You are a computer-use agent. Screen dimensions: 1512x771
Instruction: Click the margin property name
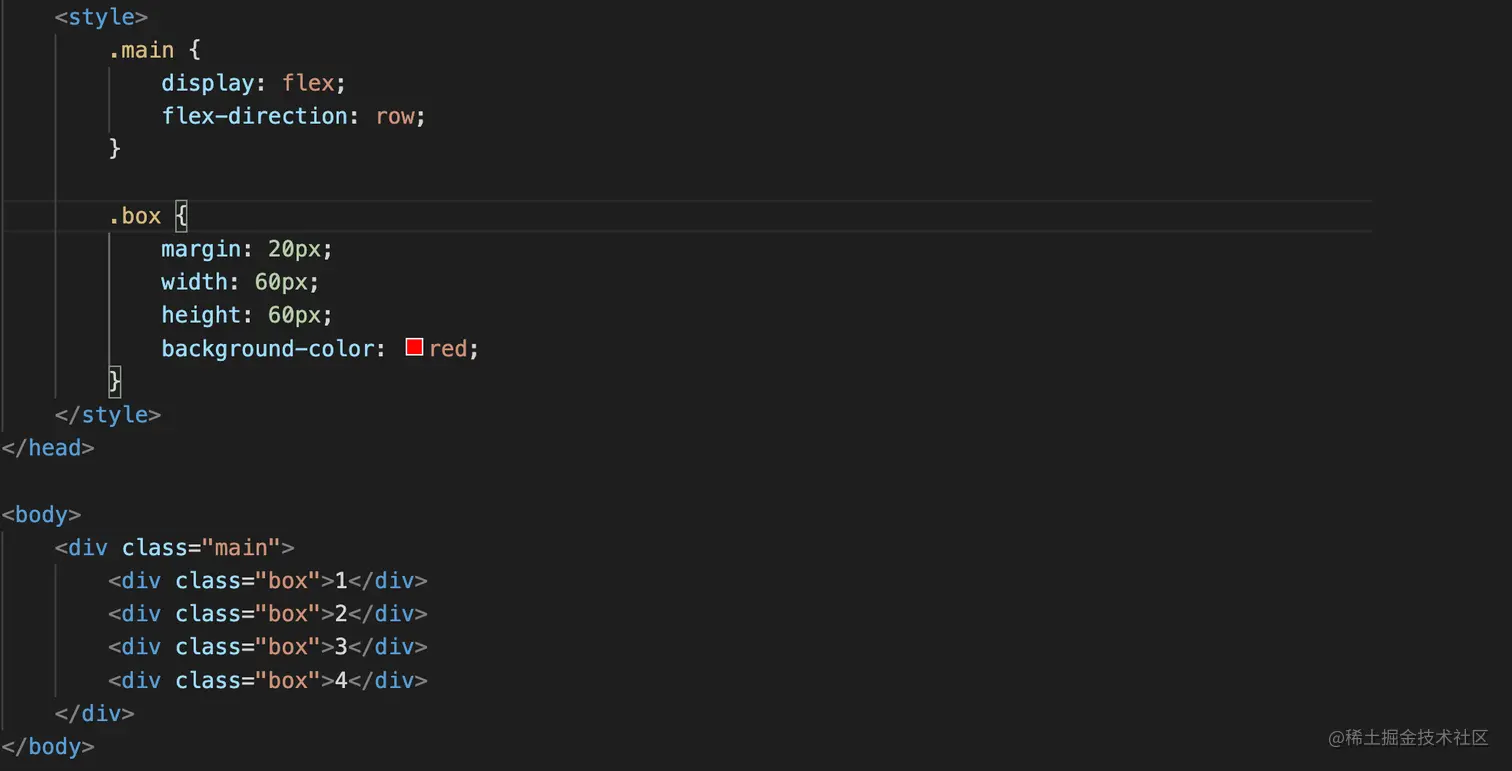201,249
